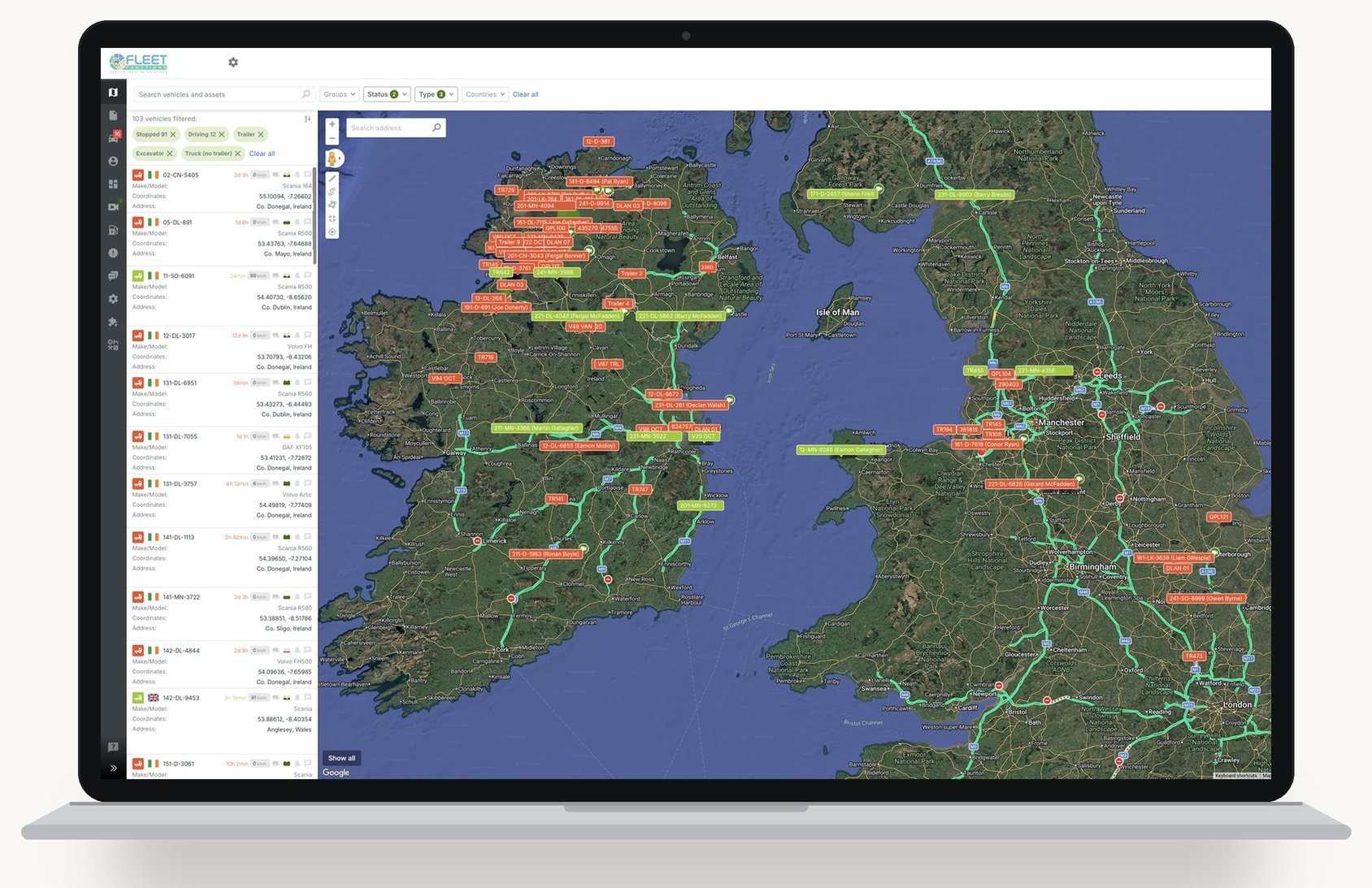Expand the sidebar with the double chevron
1372x888 pixels.
(113, 768)
